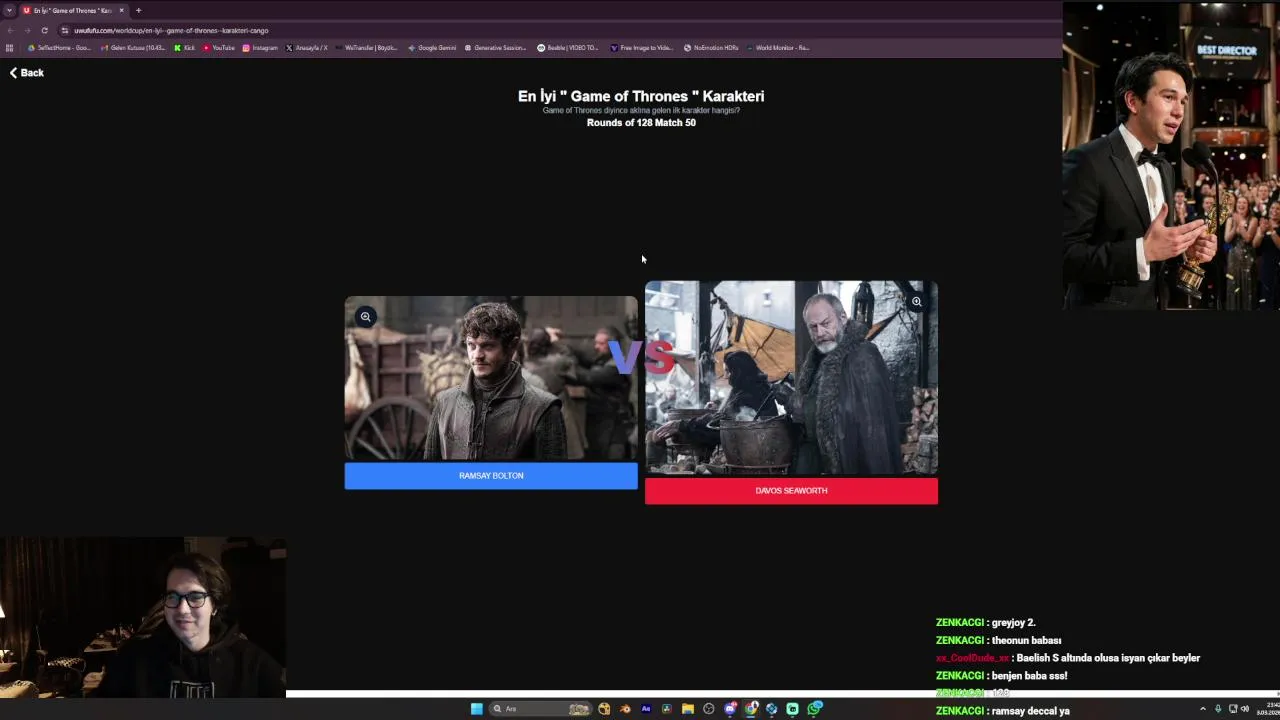Click the page title En İyi Game of Thrones Karakteri

click(x=641, y=96)
